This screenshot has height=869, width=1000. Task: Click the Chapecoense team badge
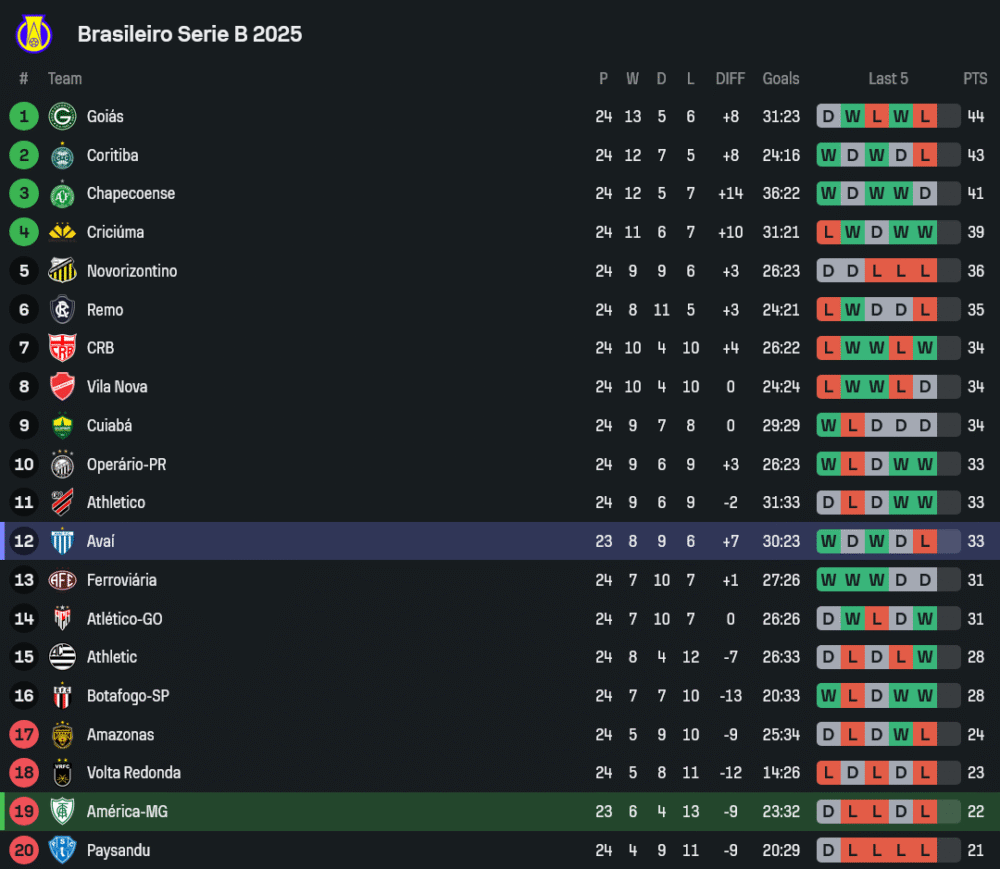[62, 194]
